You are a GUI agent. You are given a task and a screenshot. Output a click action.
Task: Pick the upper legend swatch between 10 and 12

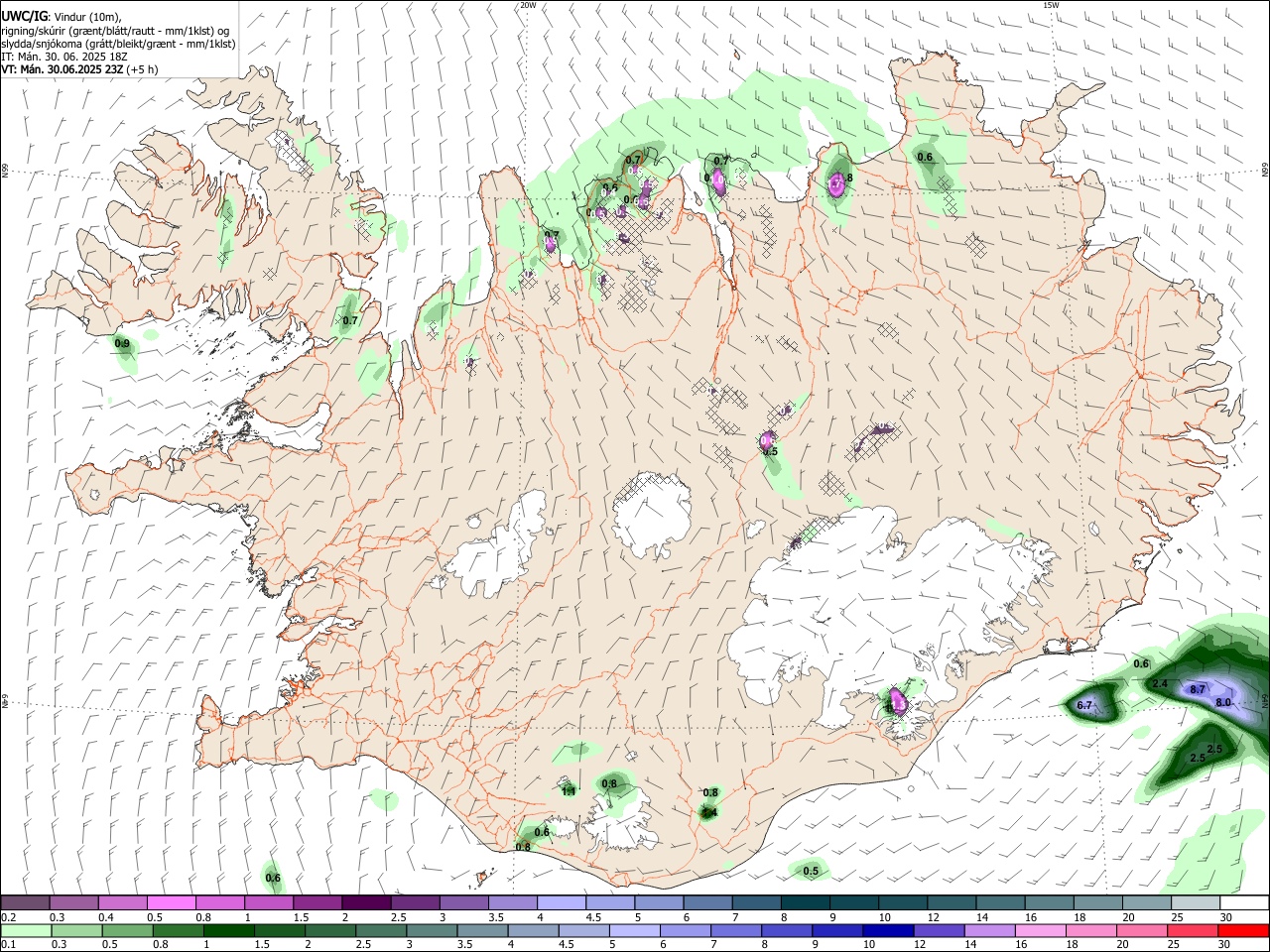pyautogui.click(x=901, y=902)
